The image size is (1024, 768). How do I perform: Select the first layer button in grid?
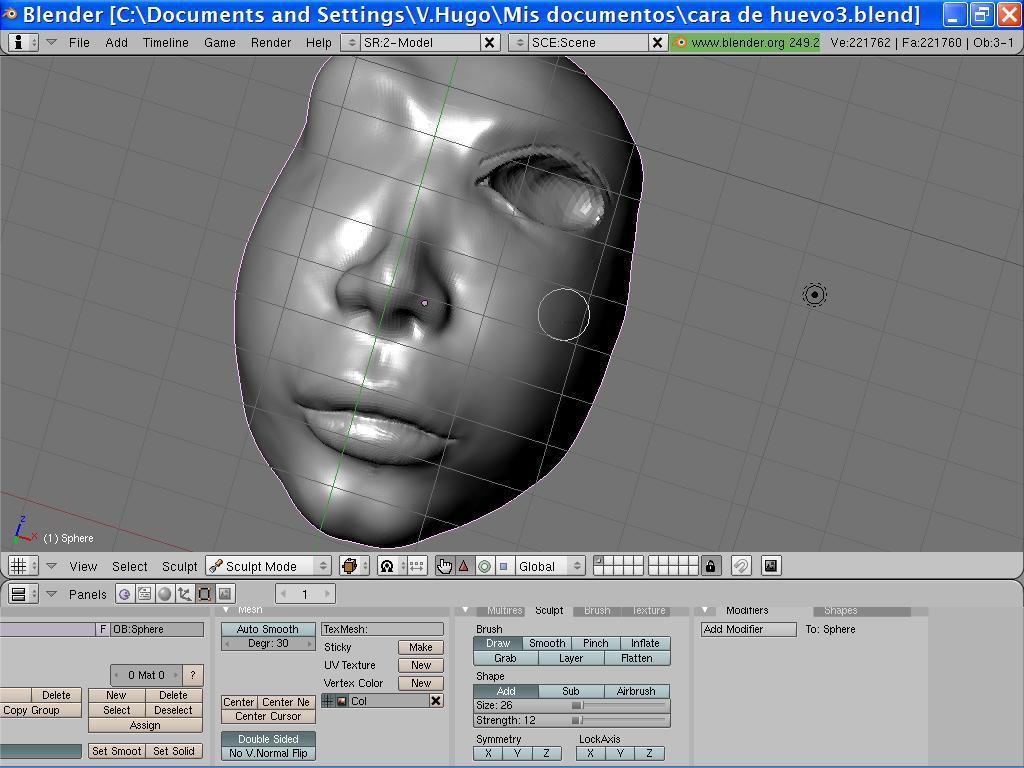point(600,560)
